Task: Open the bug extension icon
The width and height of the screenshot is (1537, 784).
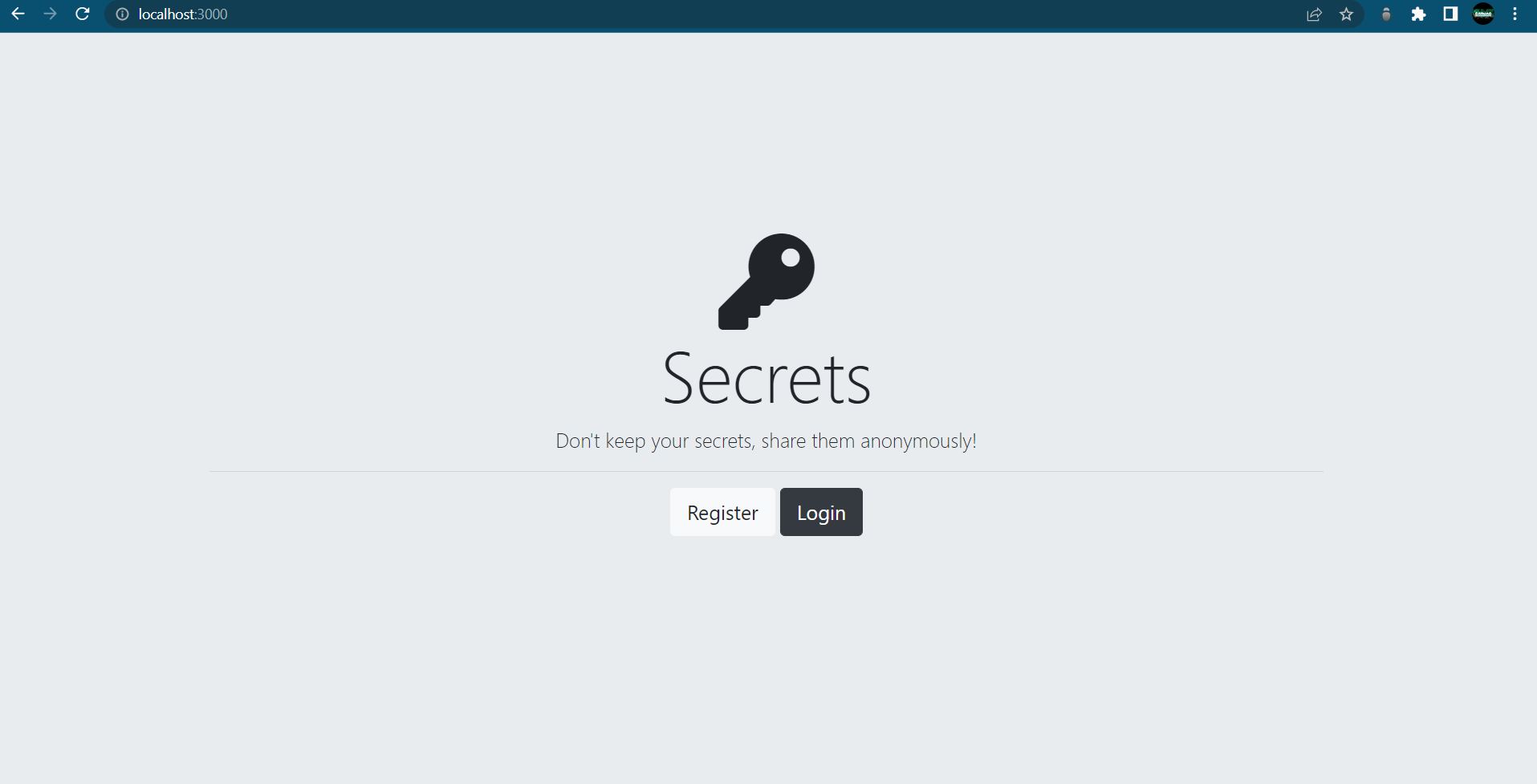Action: point(1386,14)
